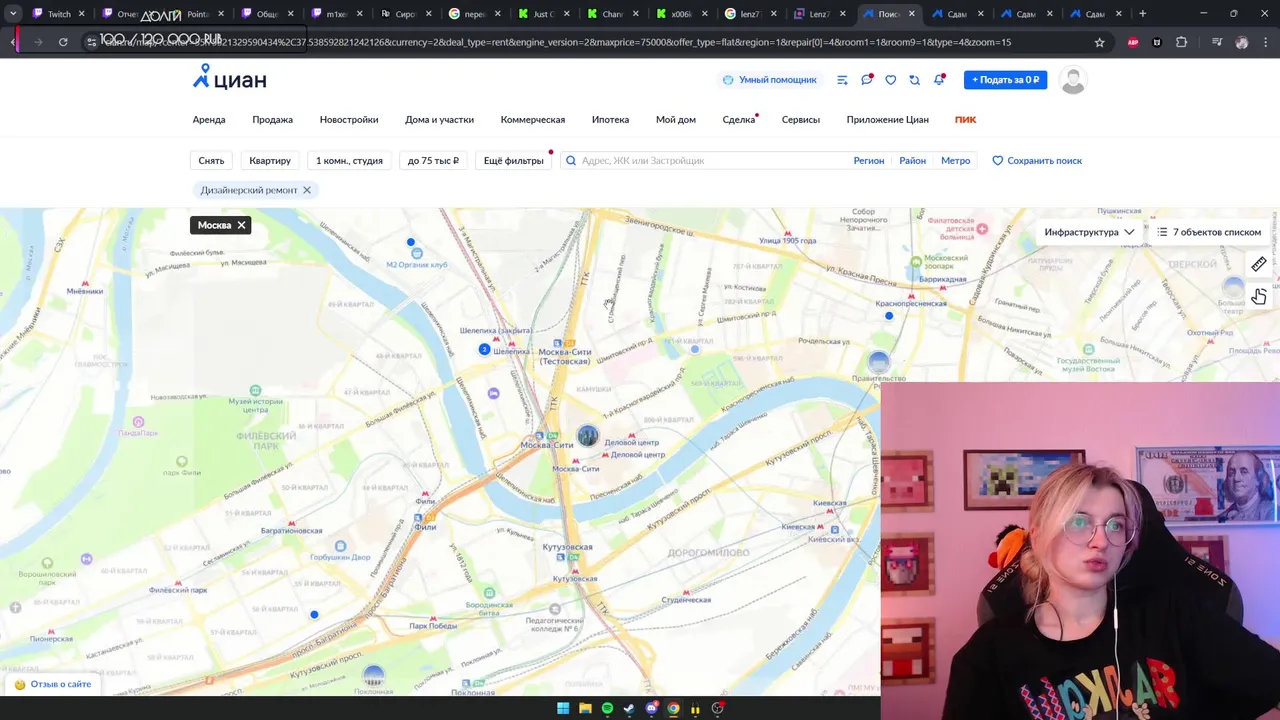Image resolution: width=1280 pixels, height=720 pixels.
Task: Click the cluster marker numbered 2 near Шелепиха
Action: coord(484,349)
